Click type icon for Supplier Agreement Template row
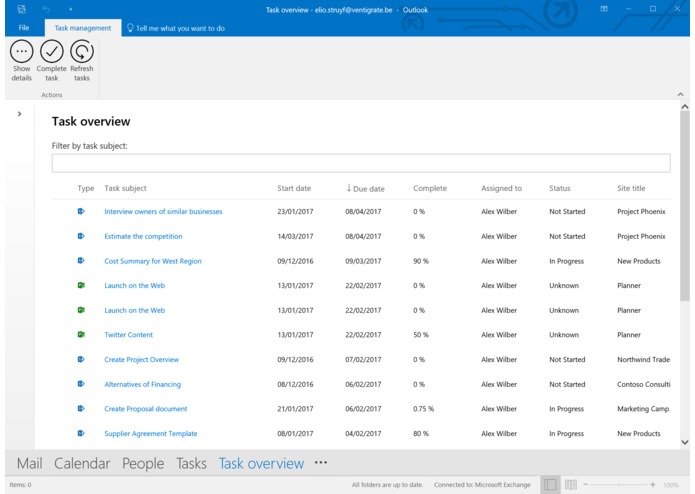The image size is (695, 494). (81, 433)
